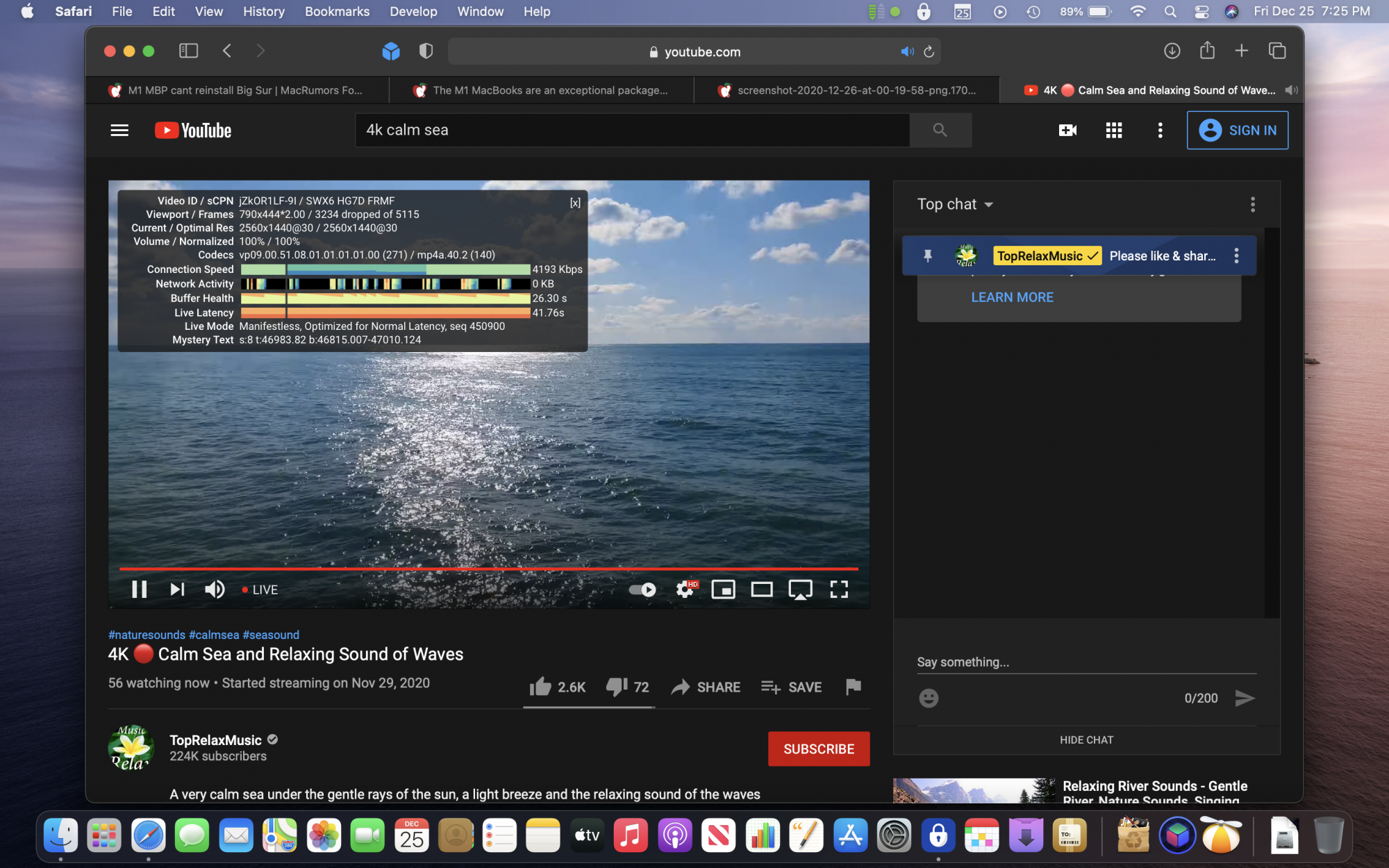Open the History menu in menu bar

pyautogui.click(x=263, y=11)
